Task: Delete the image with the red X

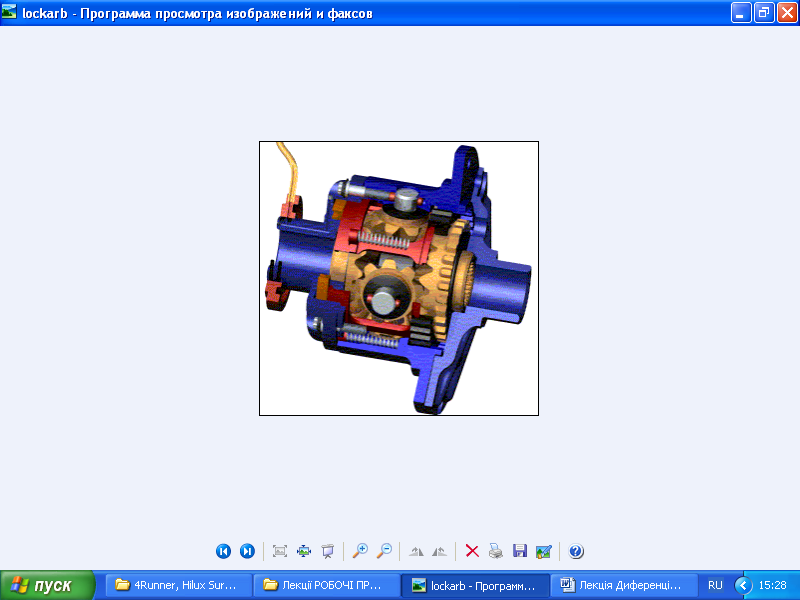Action: (x=472, y=551)
